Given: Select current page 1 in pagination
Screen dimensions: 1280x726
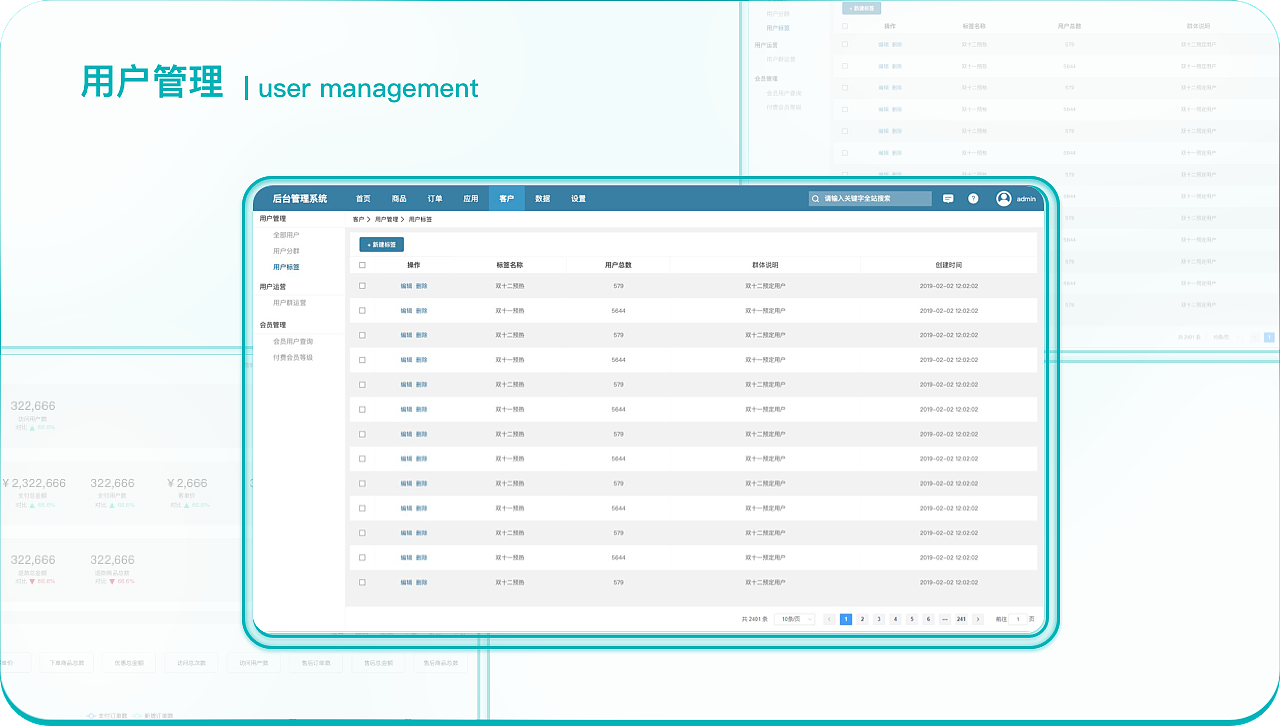Looking at the screenshot, I should point(846,619).
